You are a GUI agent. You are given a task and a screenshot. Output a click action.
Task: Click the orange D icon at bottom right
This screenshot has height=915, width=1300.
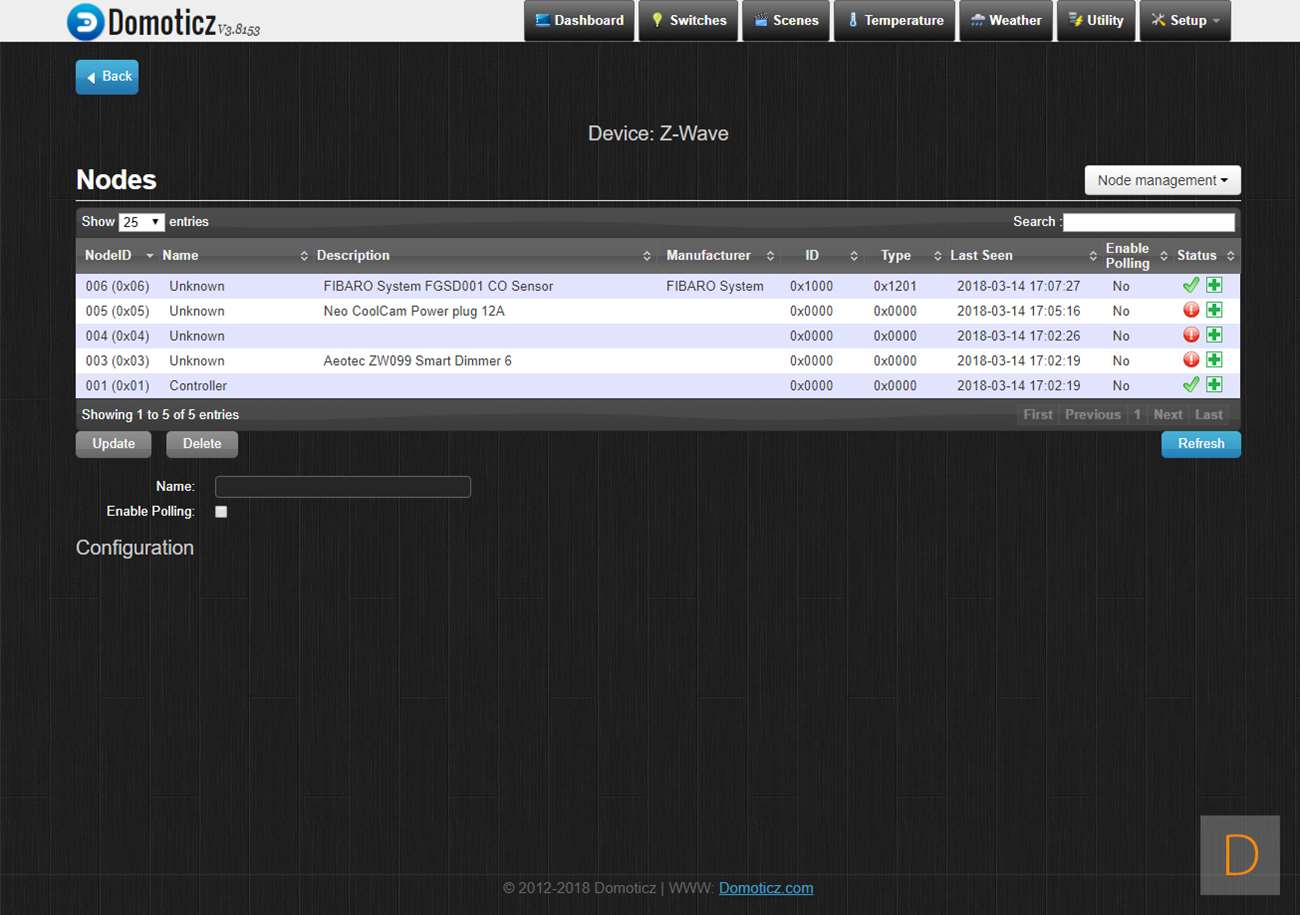click(1240, 856)
